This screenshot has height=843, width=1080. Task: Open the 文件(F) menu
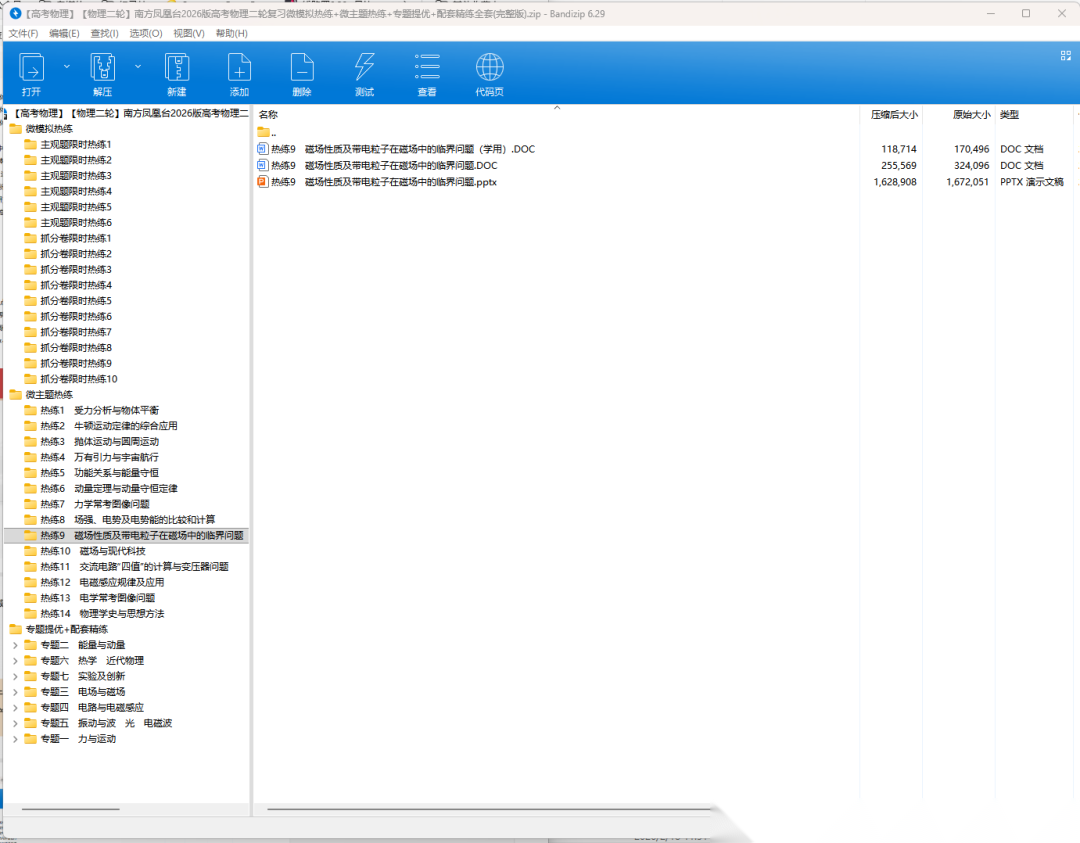click(x=24, y=33)
